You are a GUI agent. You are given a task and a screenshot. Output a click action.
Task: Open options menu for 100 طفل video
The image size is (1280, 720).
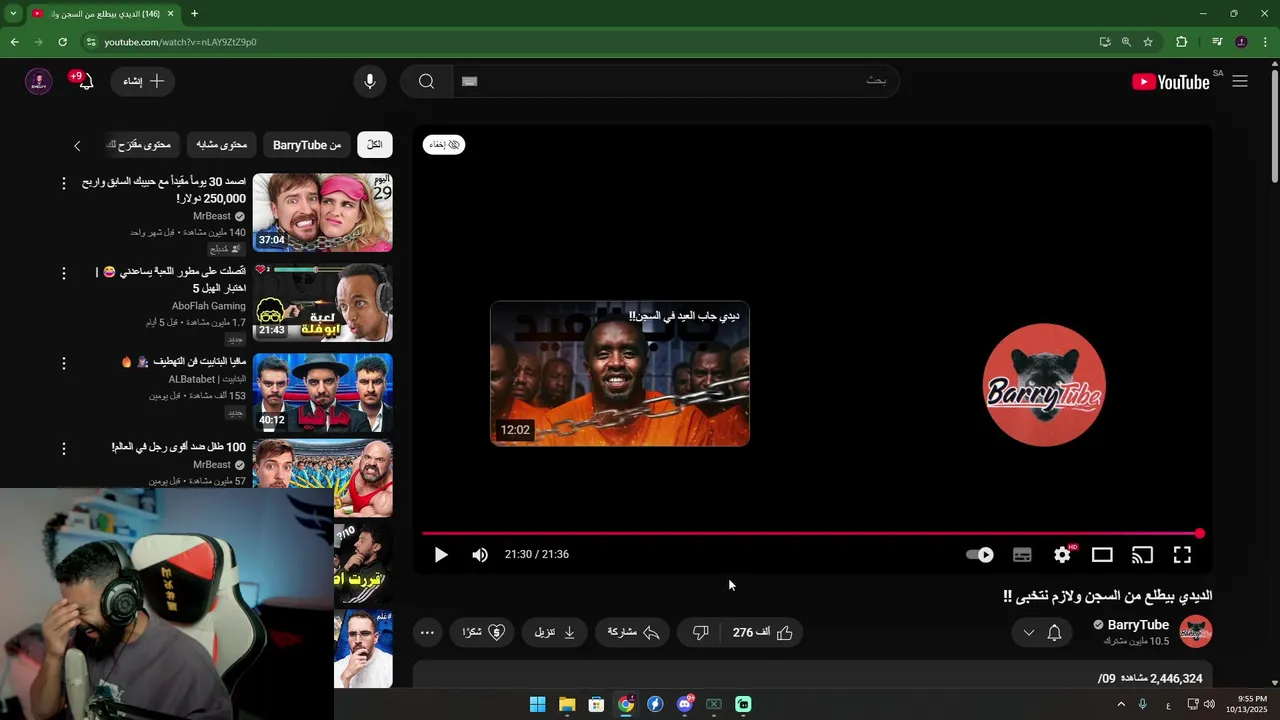(x=64, y=449)
